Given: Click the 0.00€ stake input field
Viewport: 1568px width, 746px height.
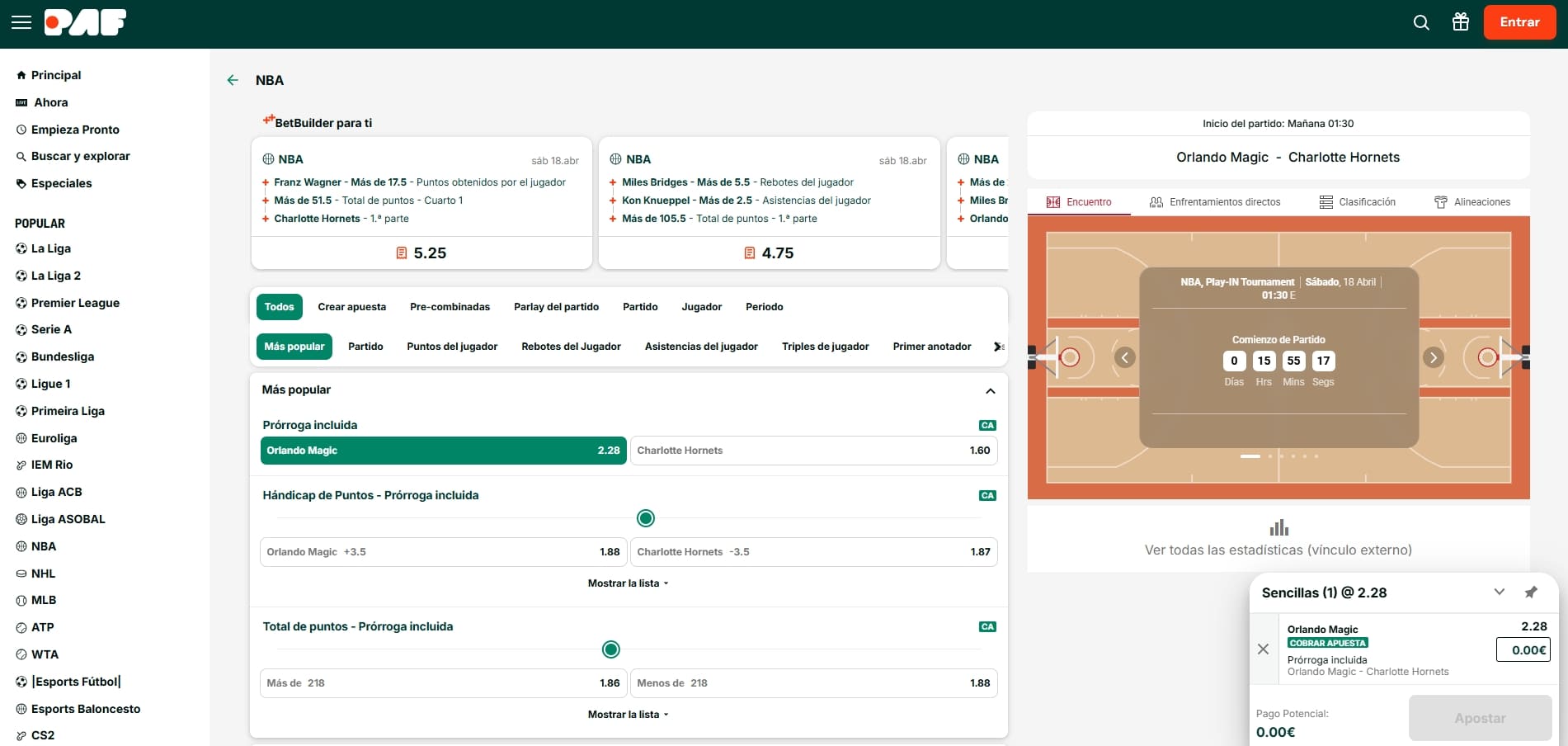Looking at the screenshot, I should click(x=1523, y=649).
